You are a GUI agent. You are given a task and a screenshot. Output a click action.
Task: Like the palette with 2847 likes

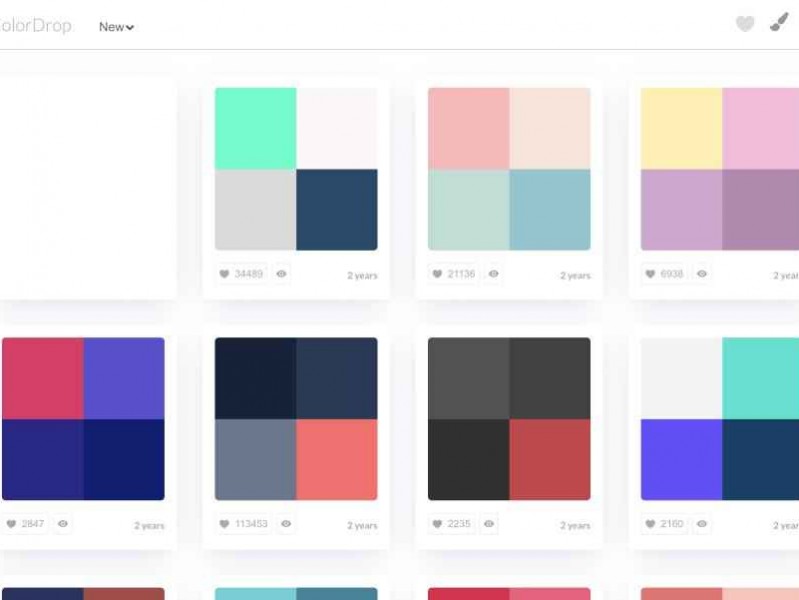pyautogui.click(x=25, y=524)
